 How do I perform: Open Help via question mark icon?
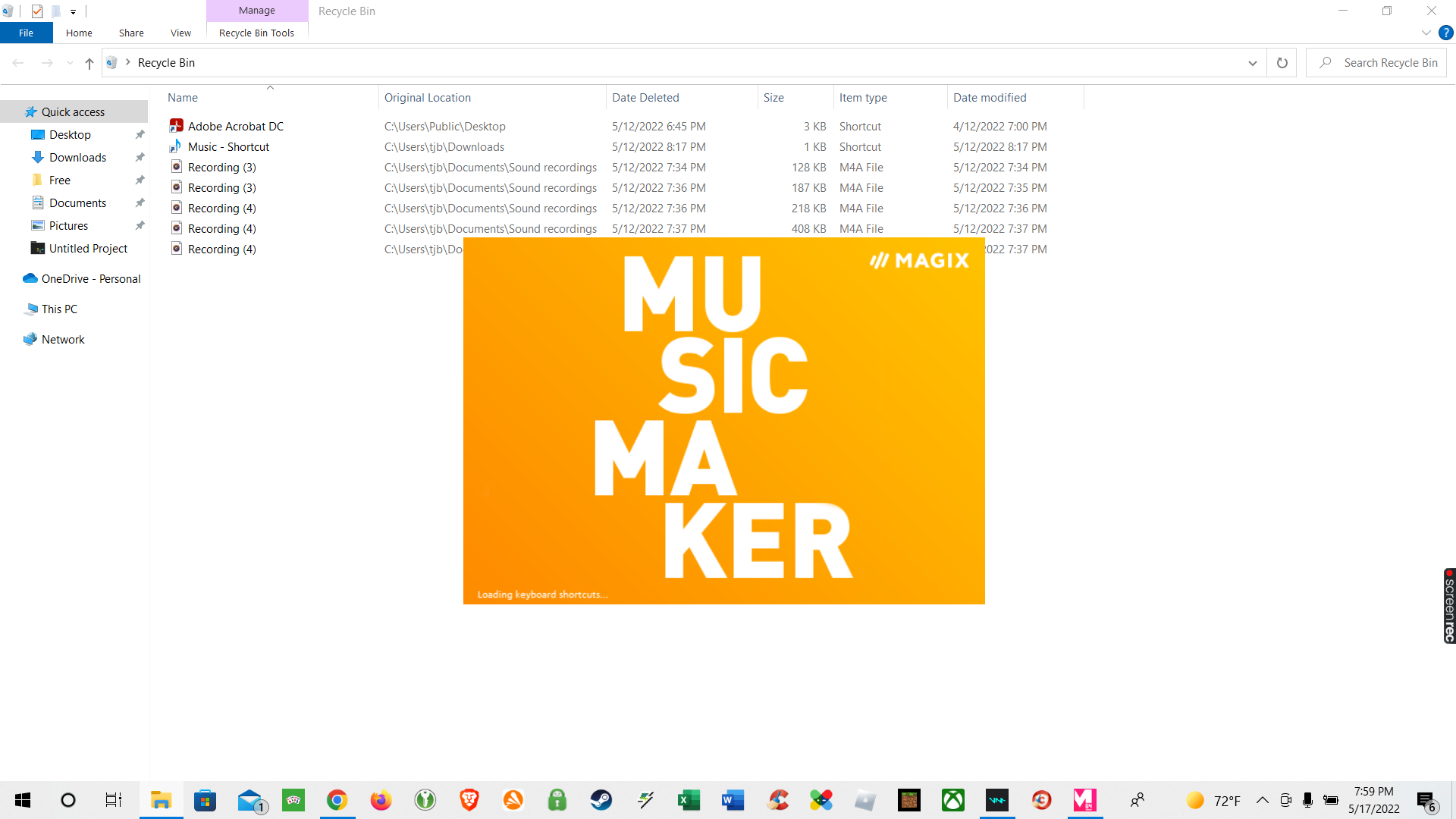[1445, 33]
